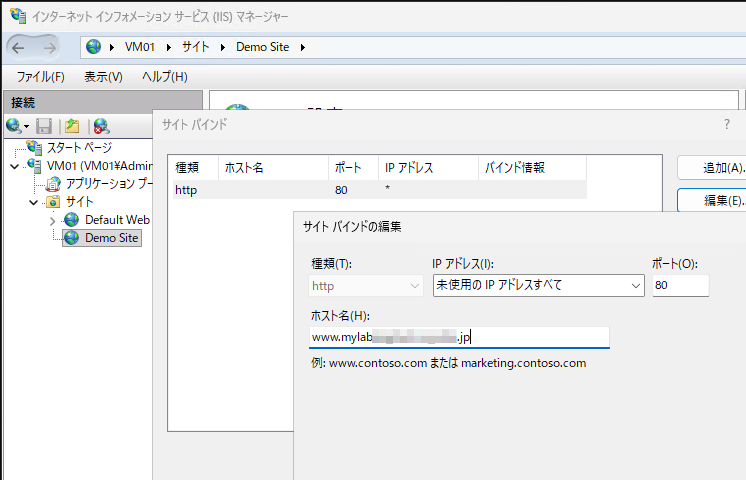Expand arrow after サイト in address bar
Viewport: 746px width, 480px height.
pyautogui.click(x=223, y=47)
